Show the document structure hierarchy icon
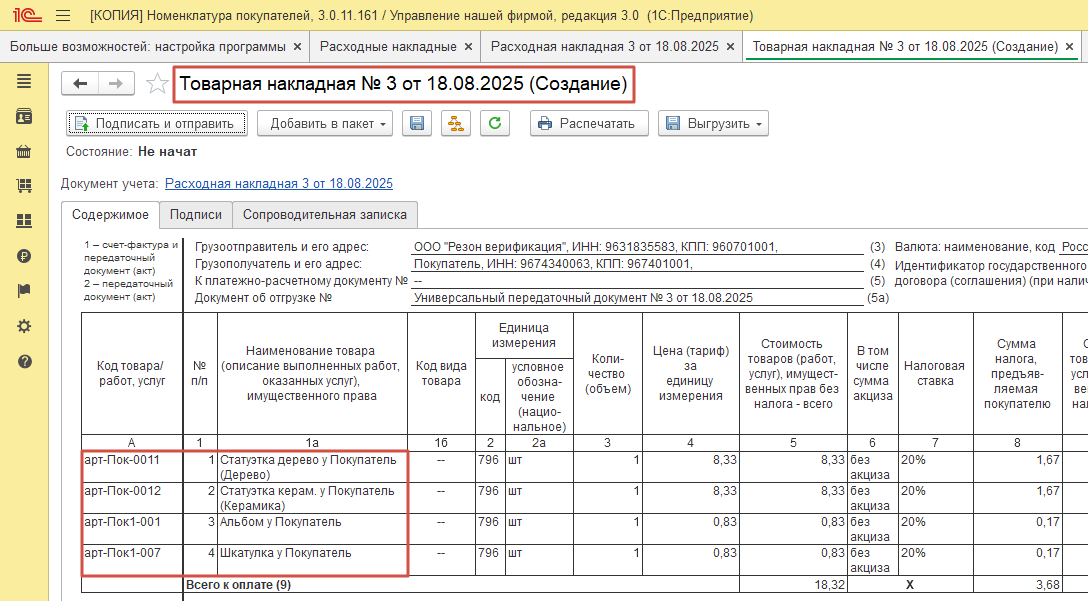This screenshot has height=601, width=1088. pos(456,124)
